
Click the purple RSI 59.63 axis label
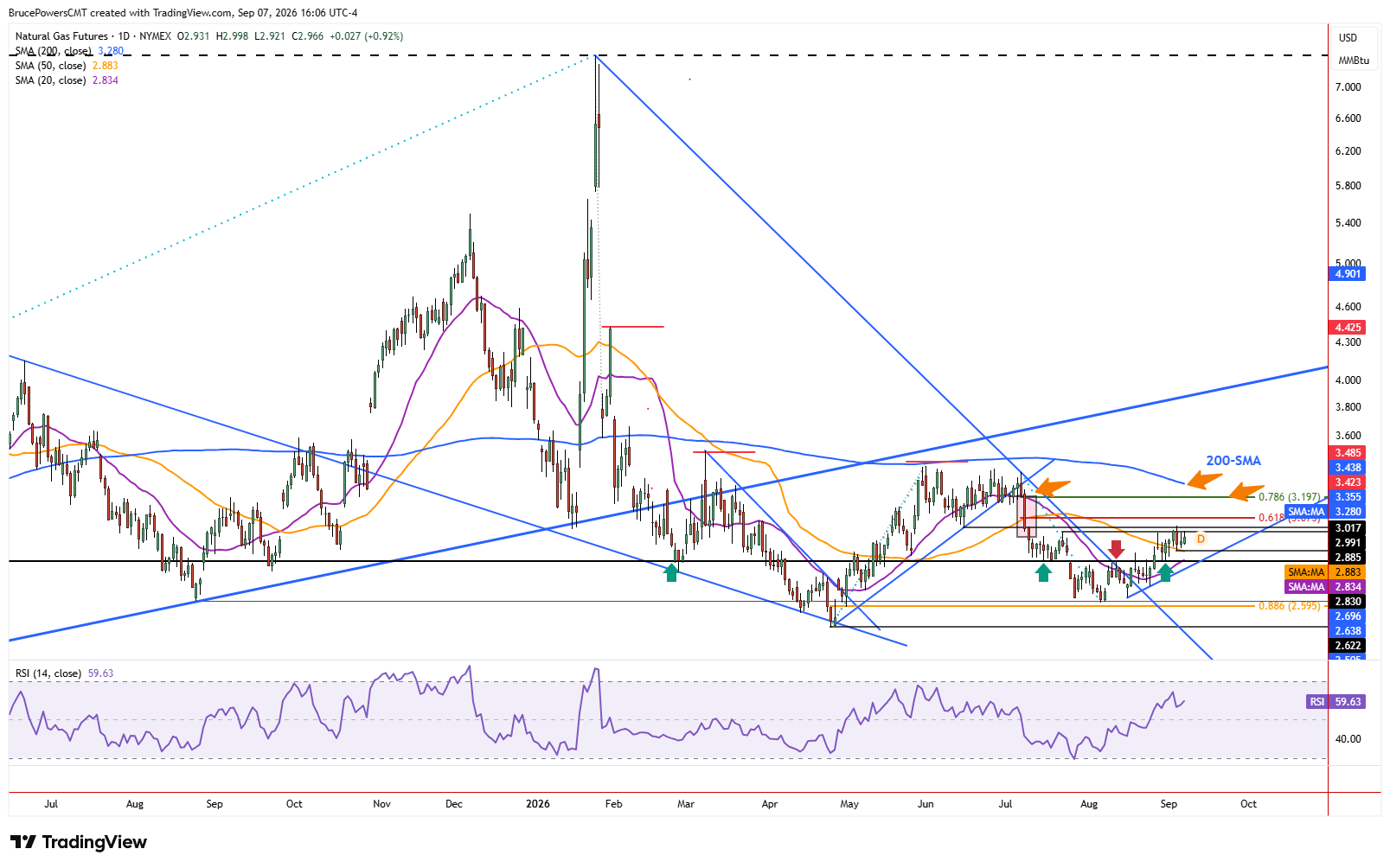tap(1336, 702)
